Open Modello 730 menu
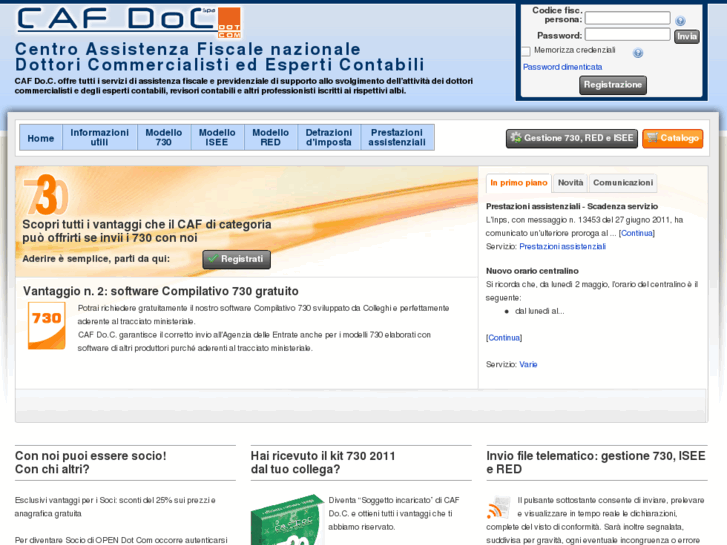Screen dimensions: 727x545 (x=164, y=138)
